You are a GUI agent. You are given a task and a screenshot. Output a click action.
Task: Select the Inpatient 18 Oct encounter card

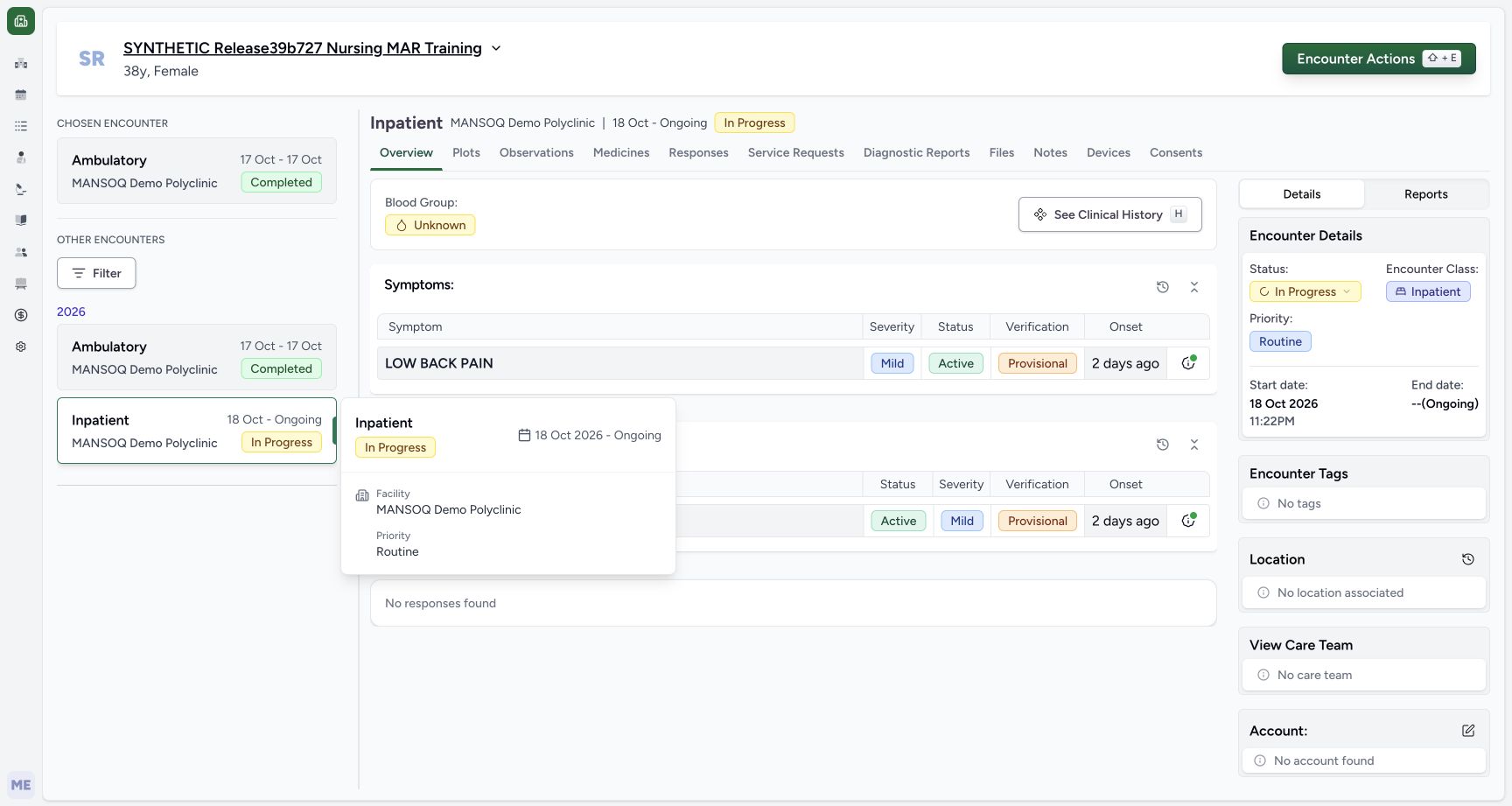(197, 431)
